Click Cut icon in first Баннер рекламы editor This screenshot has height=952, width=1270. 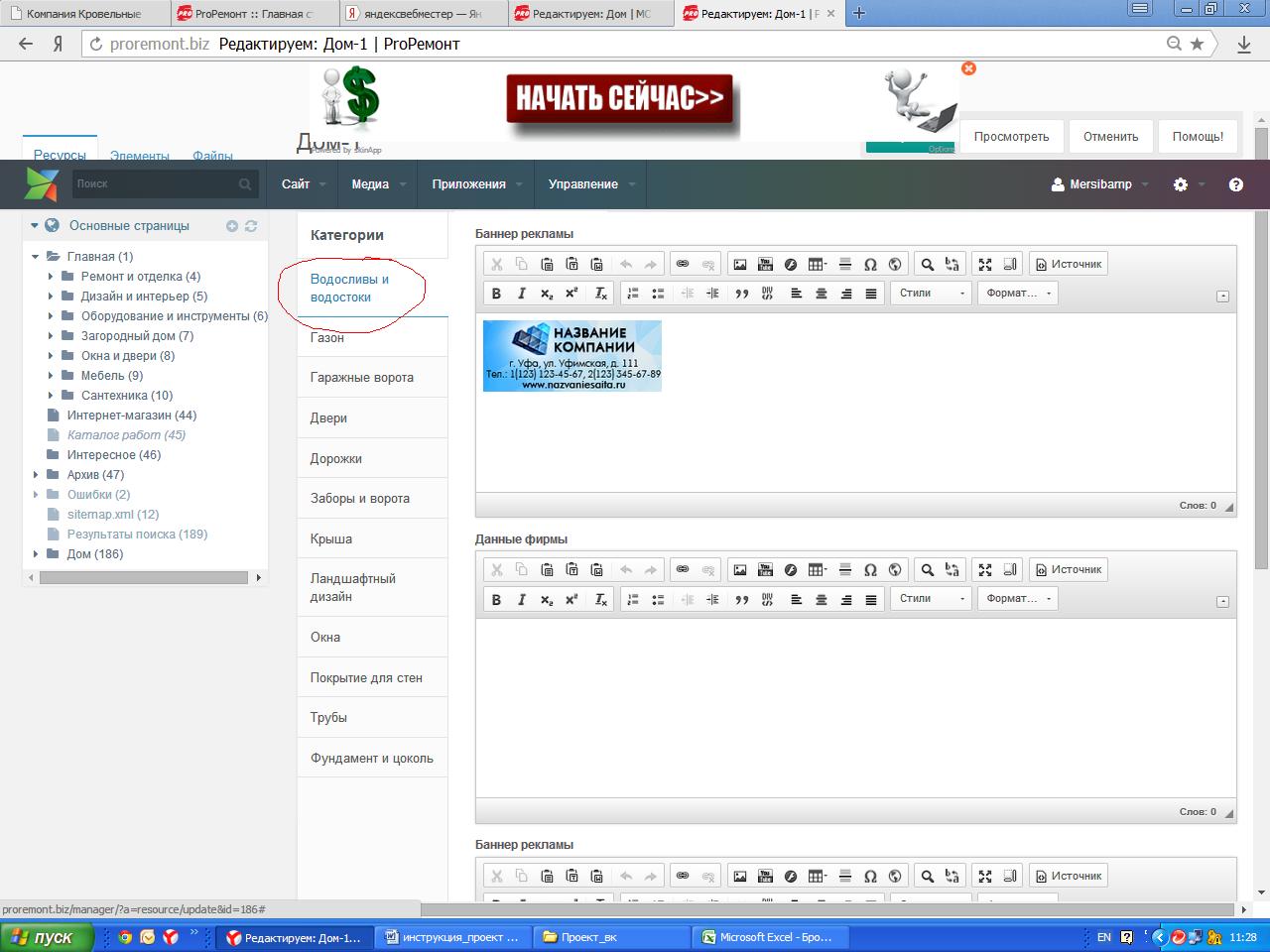pyautogui.click(x=497, y=264)
